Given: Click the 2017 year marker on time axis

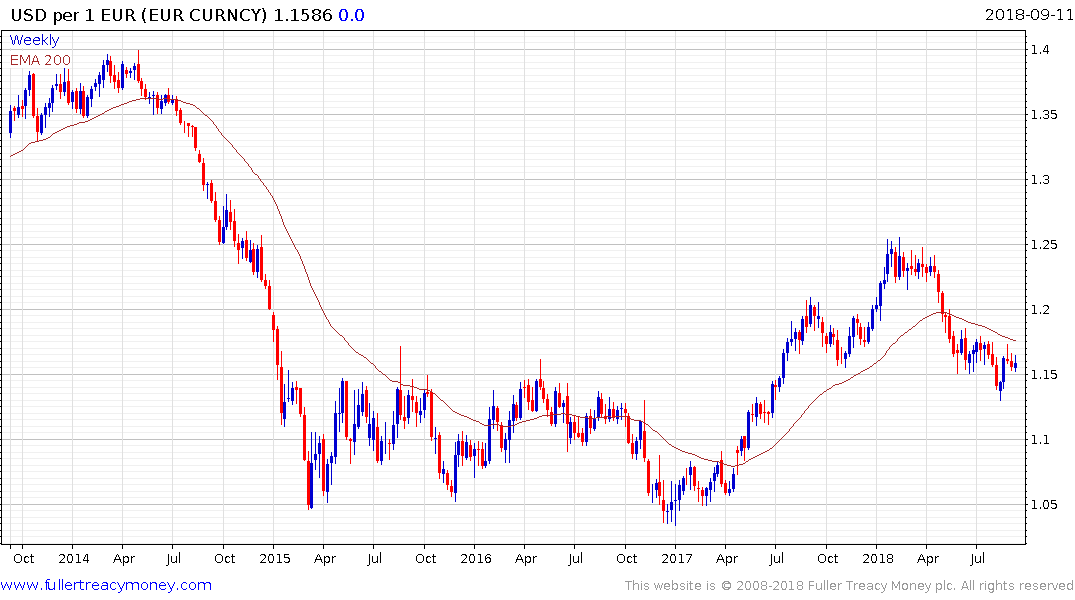Looking at the screenshot, I should tap(677, 558).
